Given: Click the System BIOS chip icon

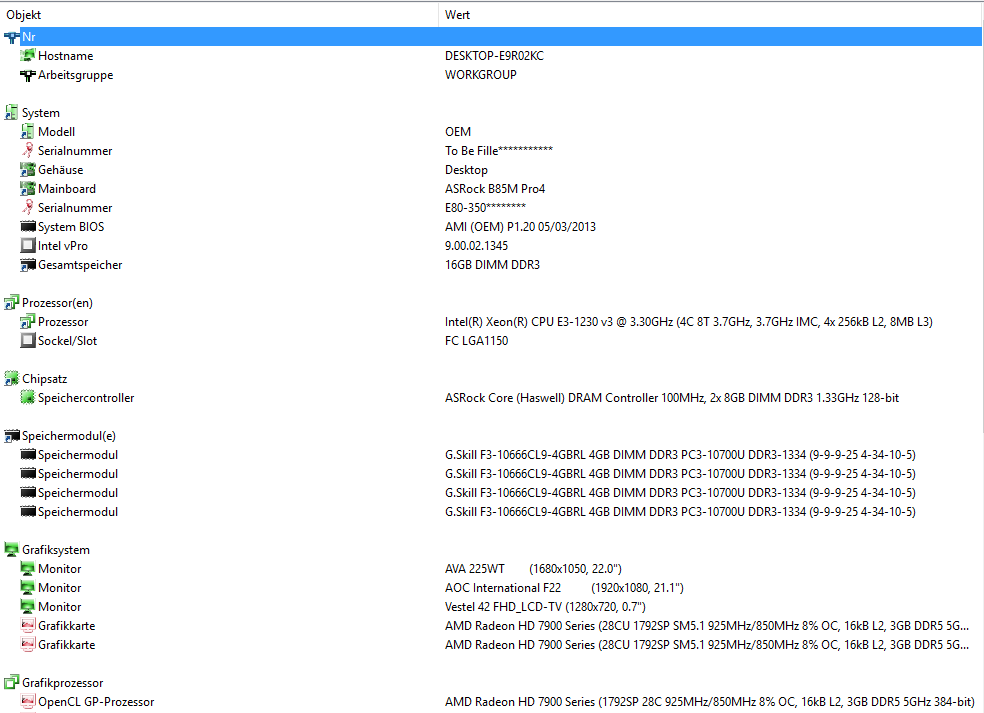Looking at the screenshot, I should (28, 227).
